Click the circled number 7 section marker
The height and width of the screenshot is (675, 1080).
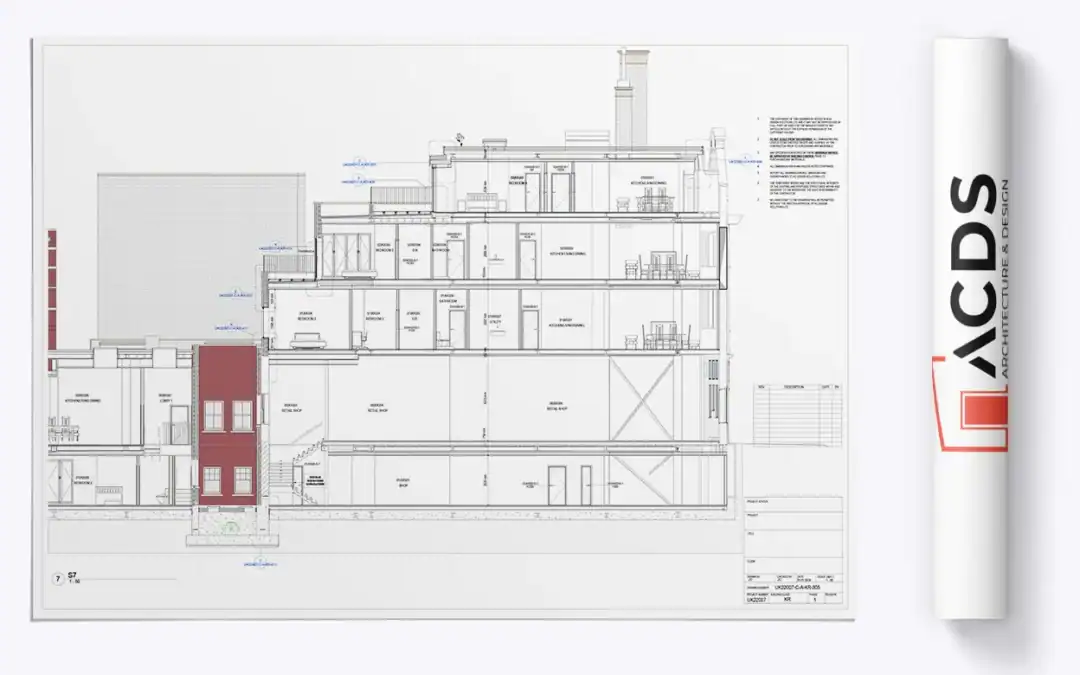[x=58, y=579]
